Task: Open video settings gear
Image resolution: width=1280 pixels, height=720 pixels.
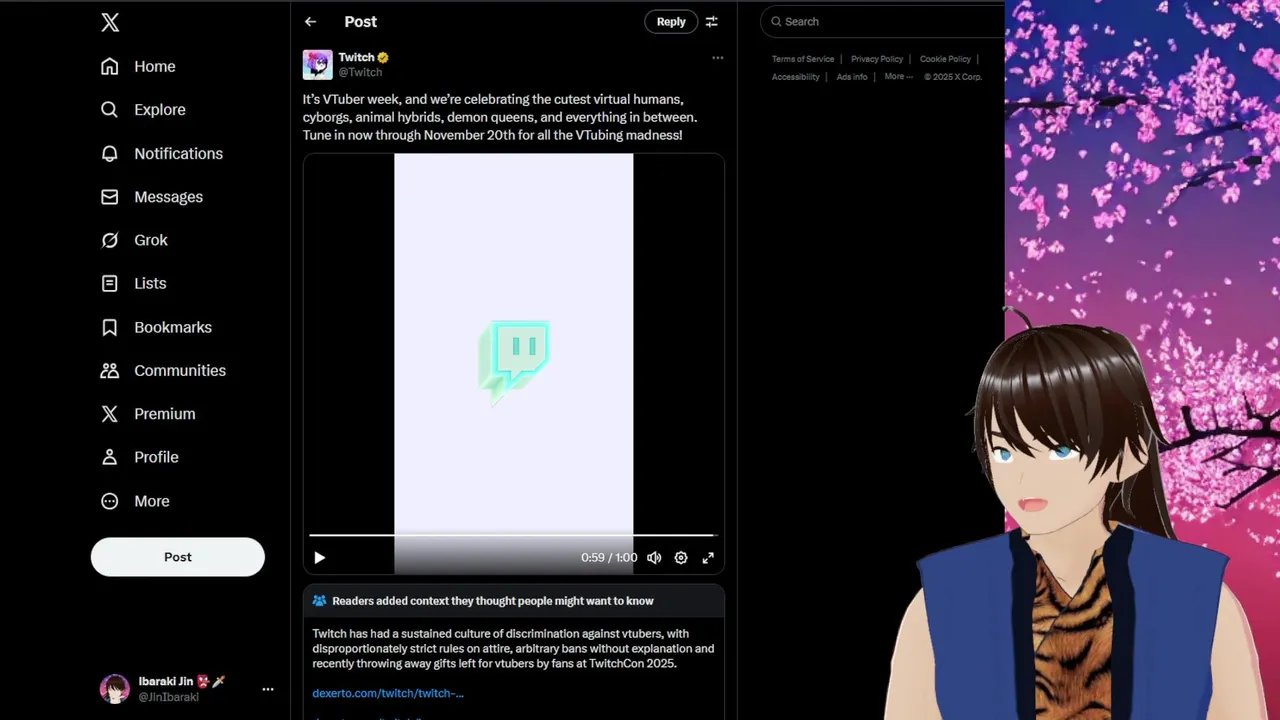Action: [x=681, y=558]
